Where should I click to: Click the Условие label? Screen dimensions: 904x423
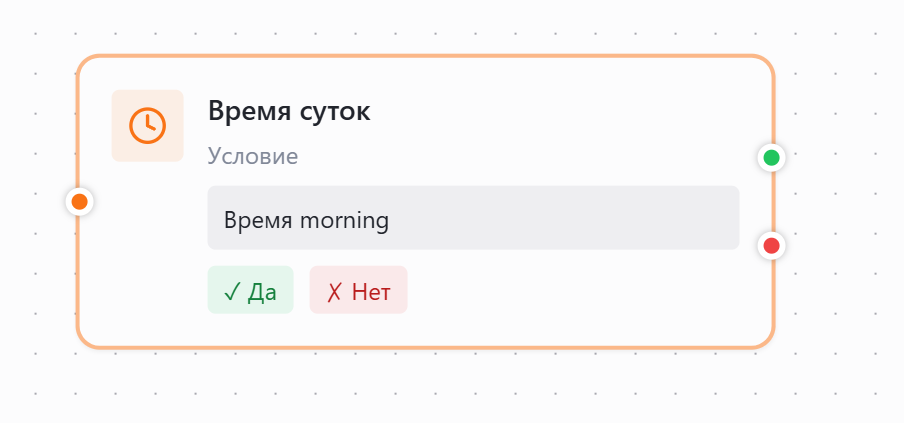point(253,156)
